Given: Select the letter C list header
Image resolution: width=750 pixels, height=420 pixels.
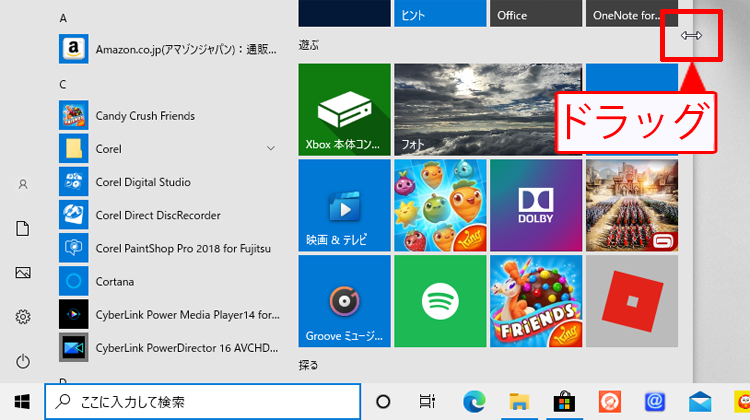Looking at the screenshot, I should pos(63,85).
